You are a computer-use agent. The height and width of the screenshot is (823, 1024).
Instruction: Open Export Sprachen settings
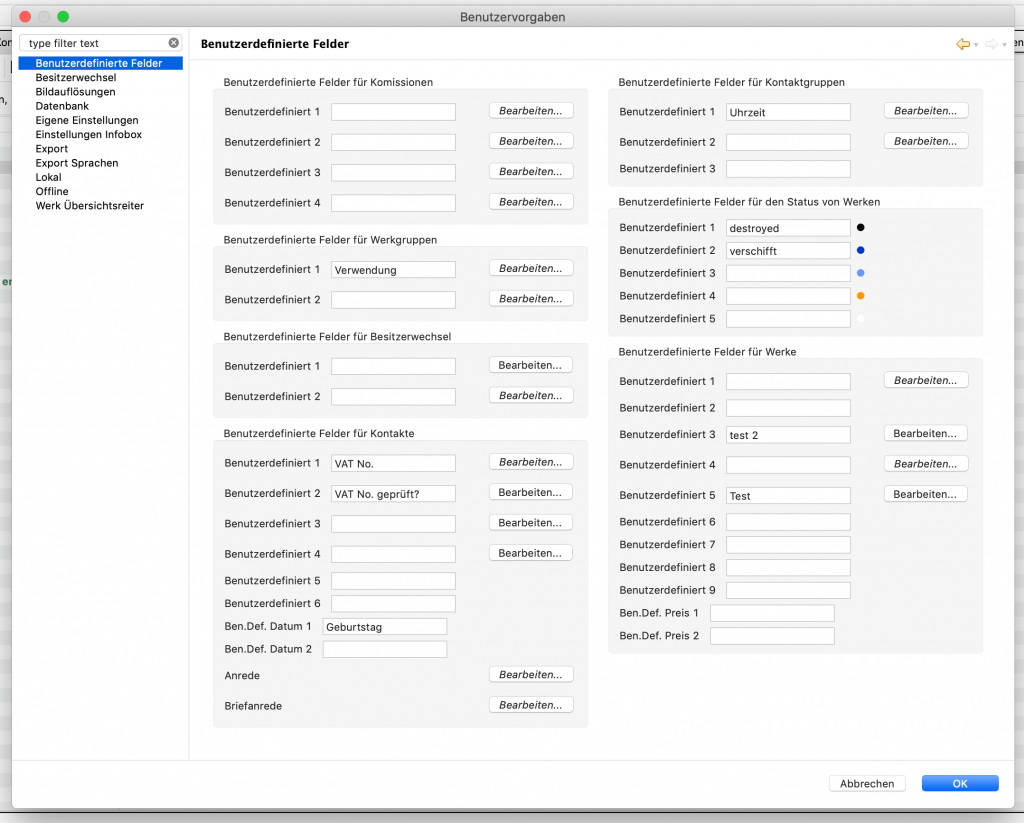tap(77, 163)
